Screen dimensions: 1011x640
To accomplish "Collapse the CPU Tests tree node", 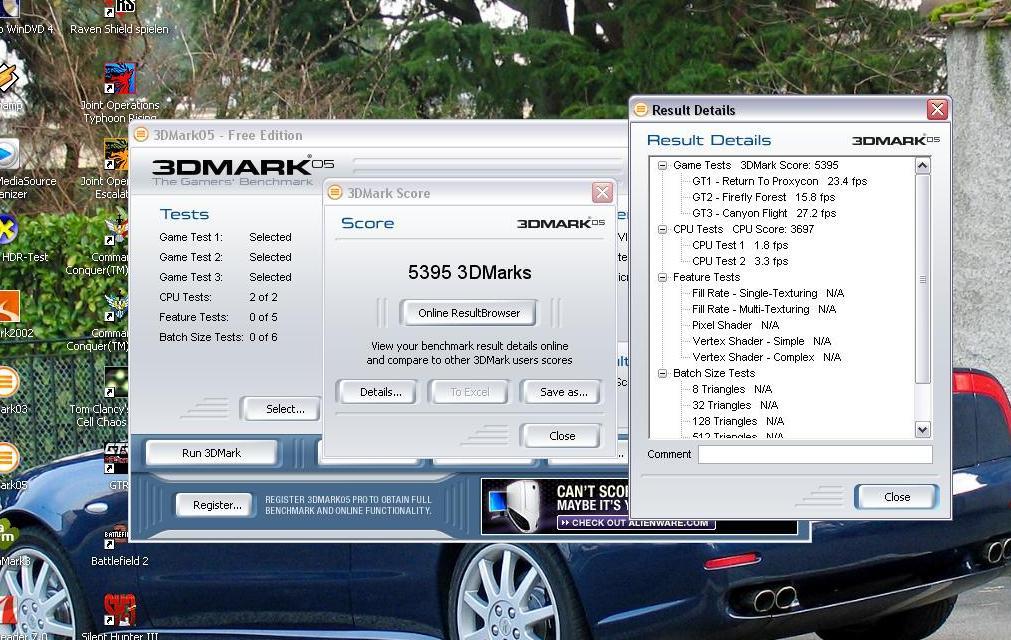I will tap(662, 229).
